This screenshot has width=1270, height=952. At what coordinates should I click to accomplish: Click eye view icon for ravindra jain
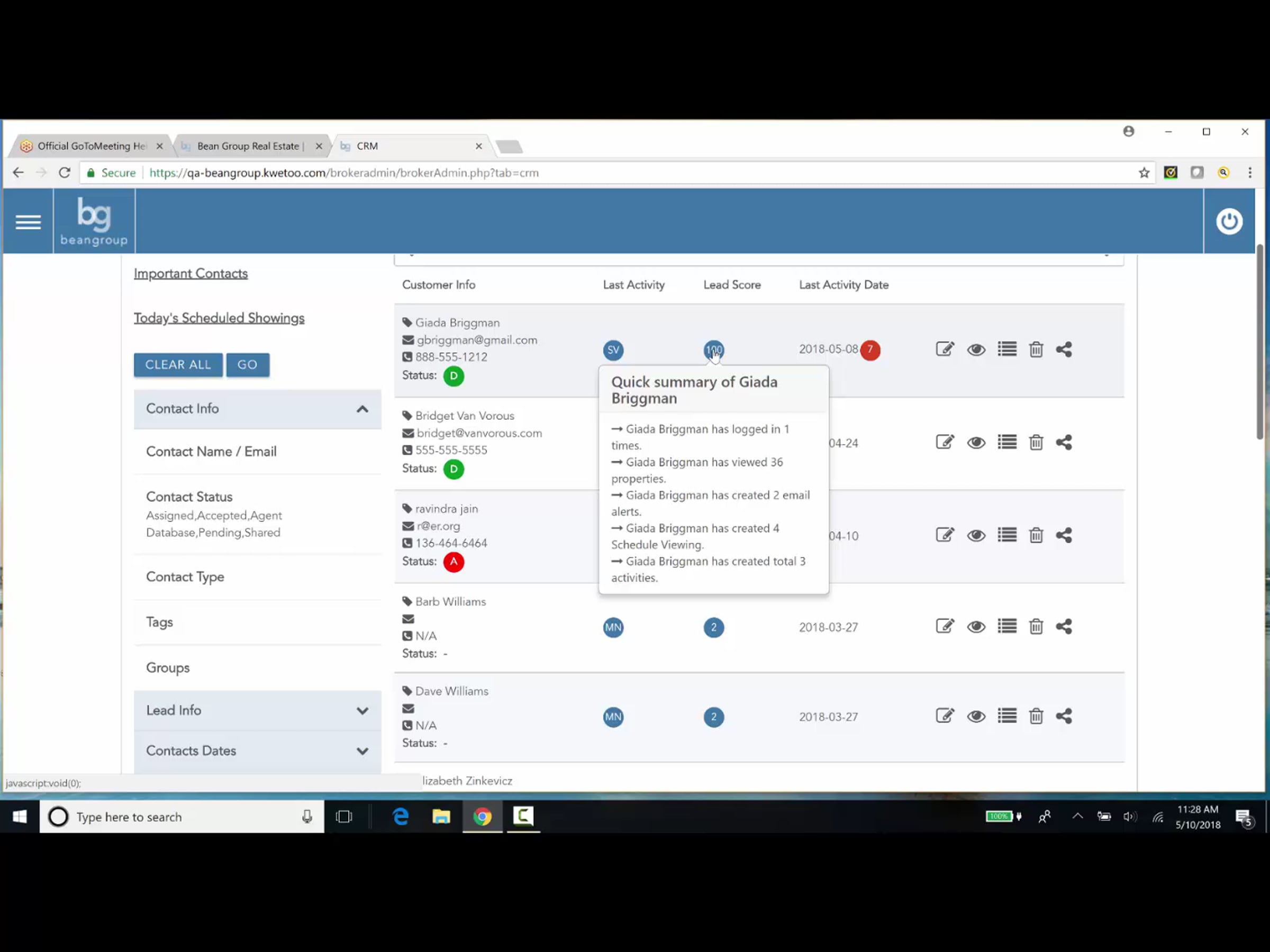pos(976,535)
